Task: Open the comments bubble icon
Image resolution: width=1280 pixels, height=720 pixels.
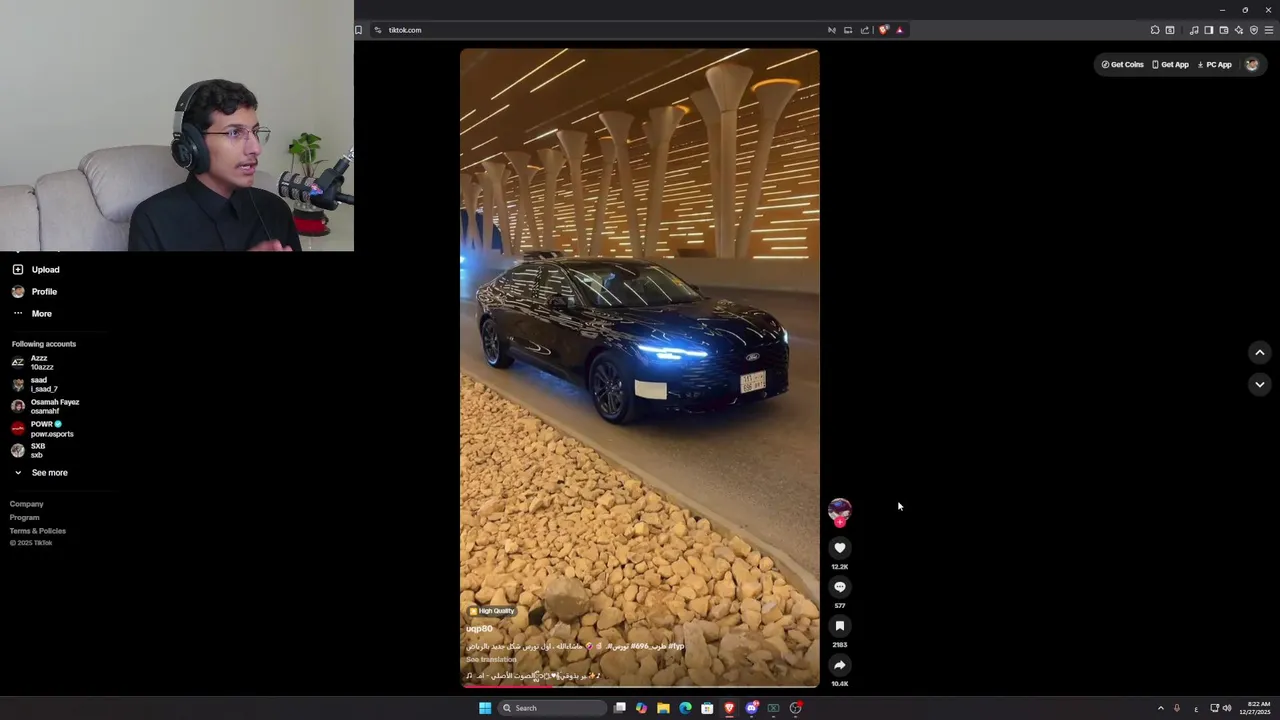Action: coord(840,587)
